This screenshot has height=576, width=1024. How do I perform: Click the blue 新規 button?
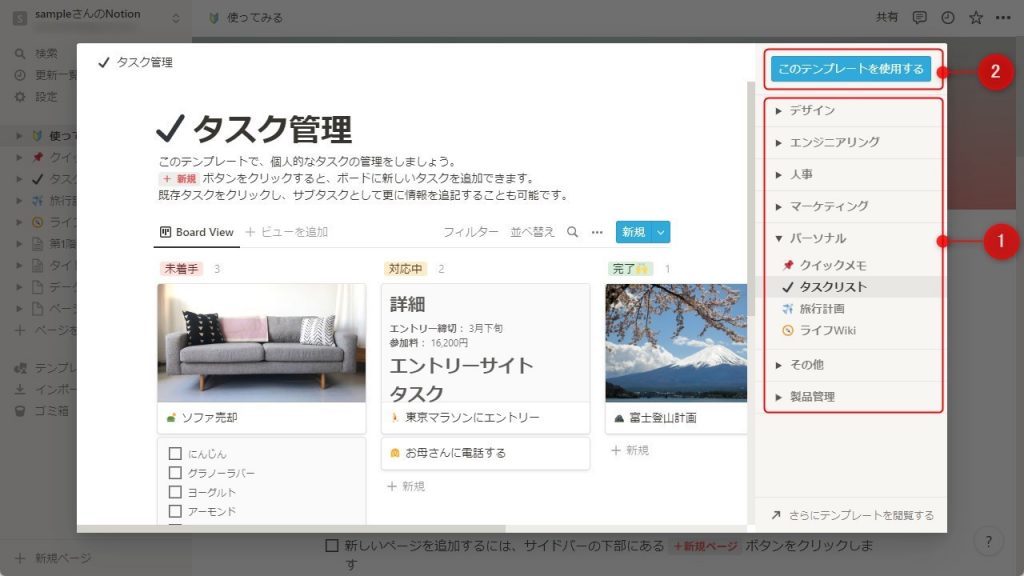pyautogui.click(x=633, y=232)
